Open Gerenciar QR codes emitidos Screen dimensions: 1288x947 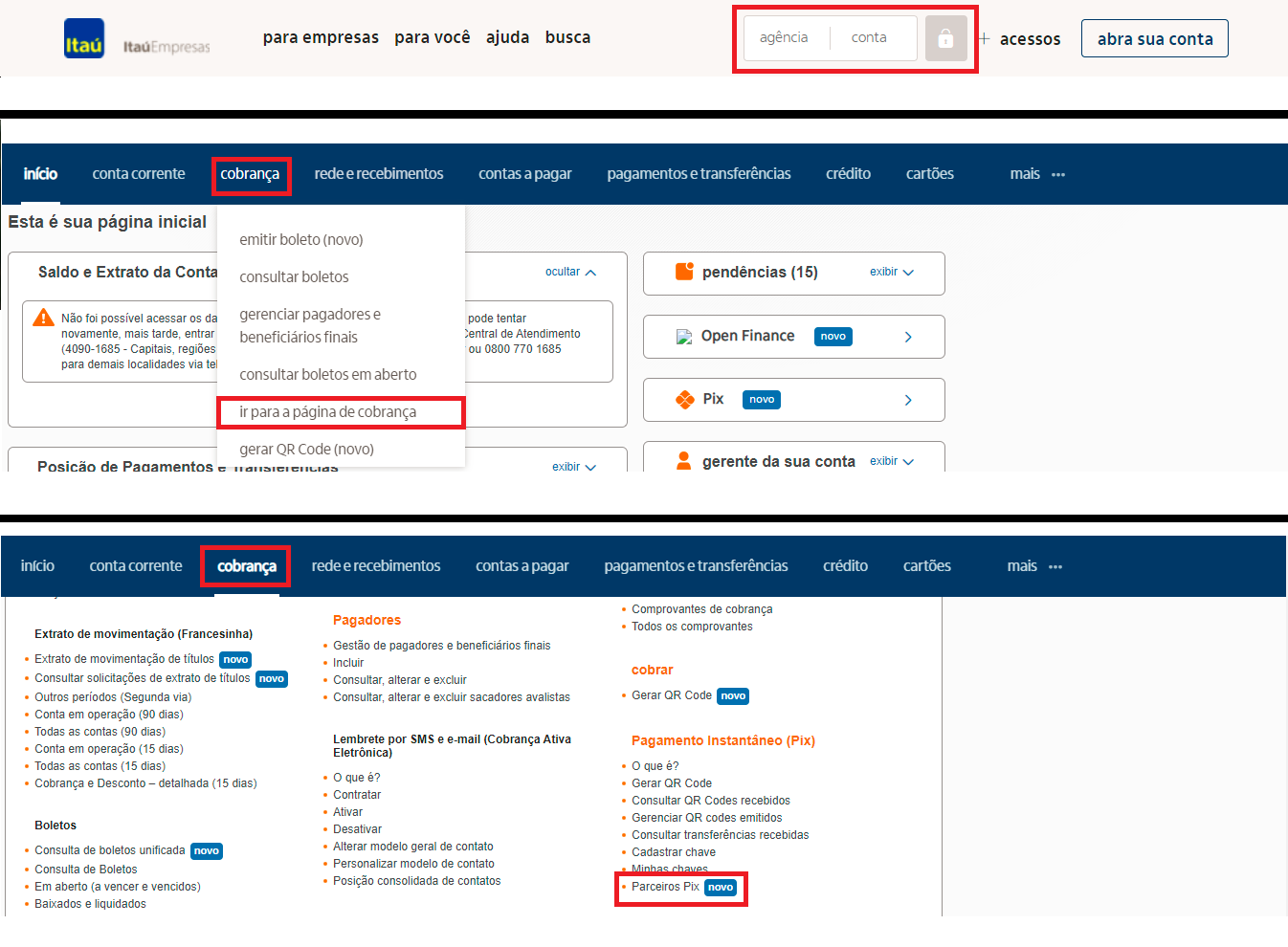707,818
